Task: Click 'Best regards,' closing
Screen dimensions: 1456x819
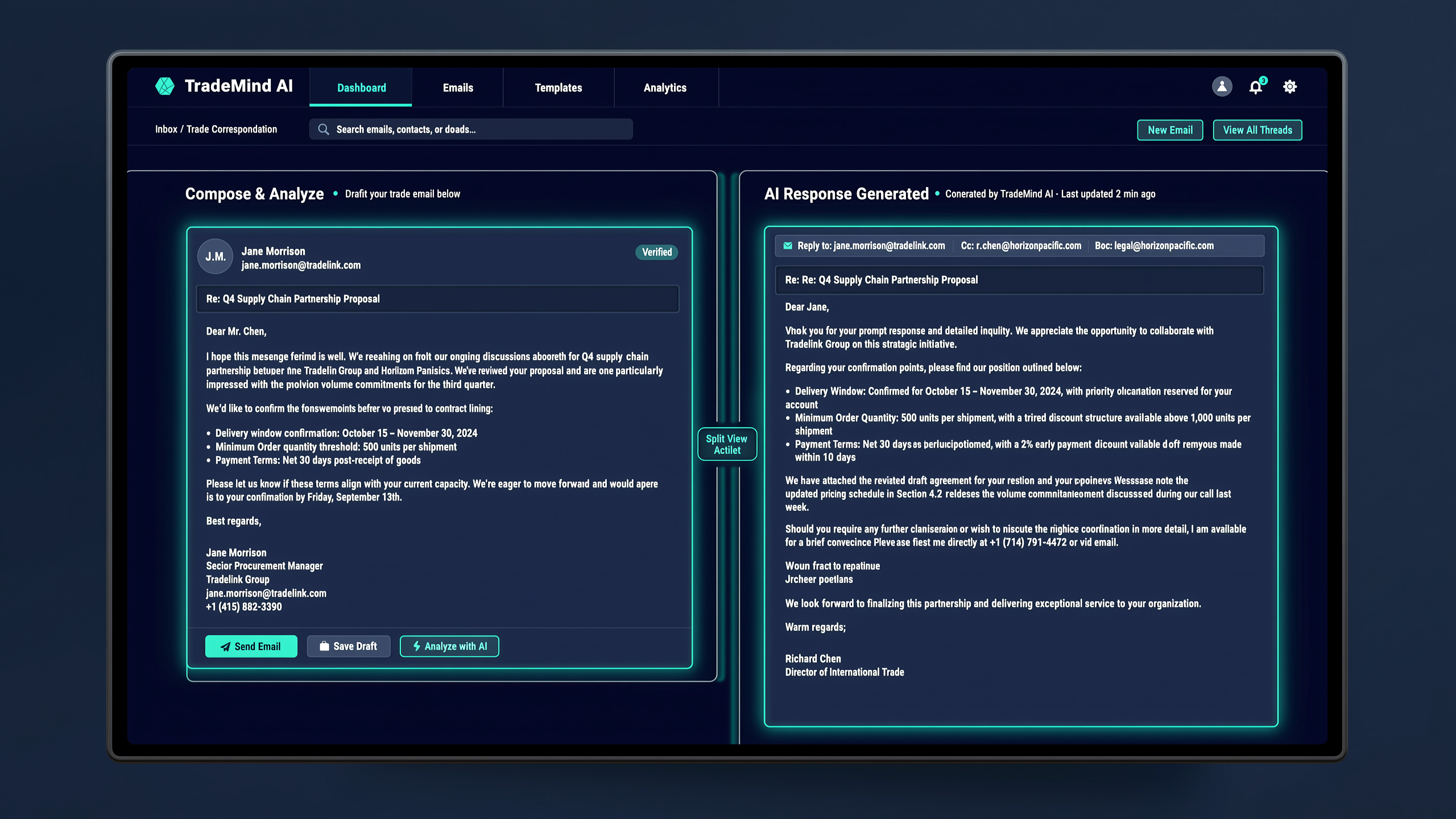Action: pyautogui.click(x=234, y=520)
